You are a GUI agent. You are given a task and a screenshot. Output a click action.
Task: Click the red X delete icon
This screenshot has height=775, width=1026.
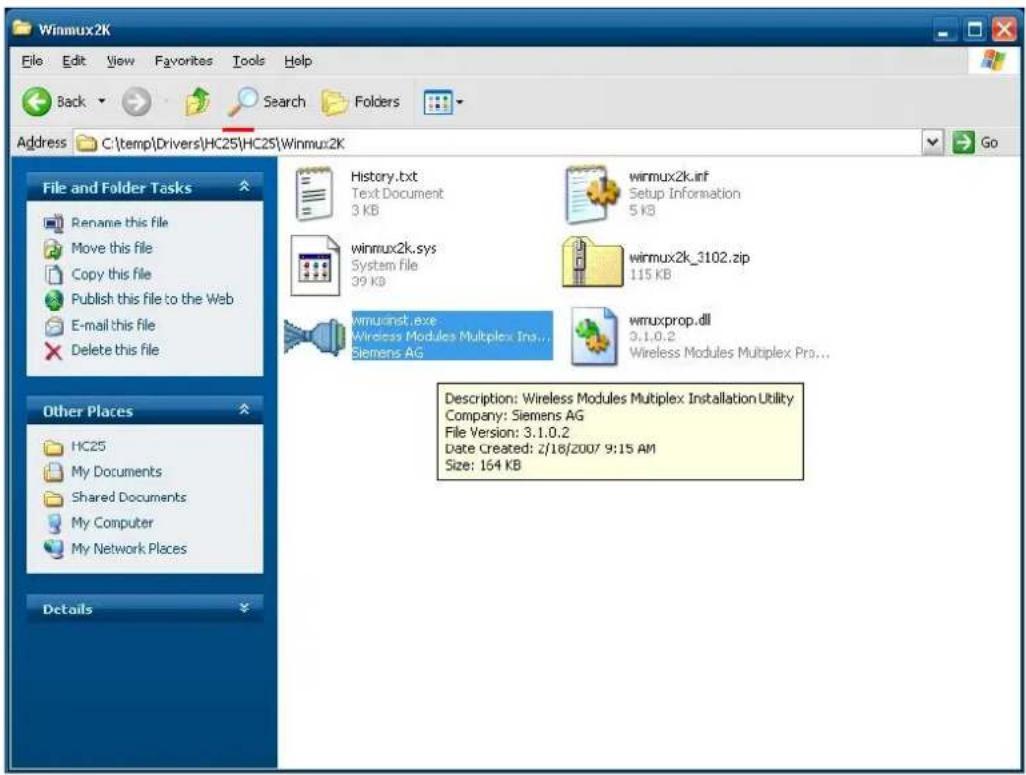click(x=53, y=351)
